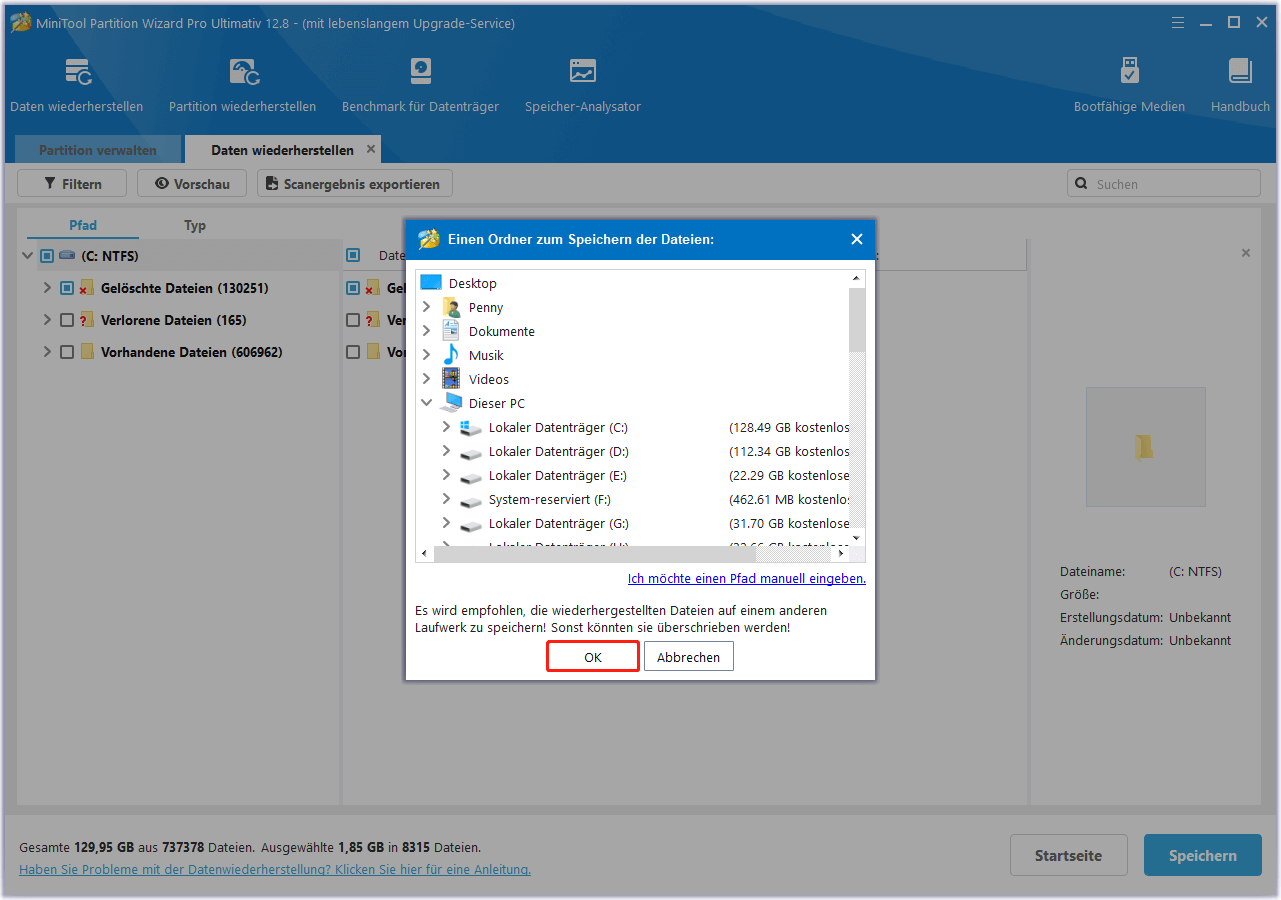Open the data recovery help guide link
This screenshot has height=900, width=1281.
275,869
